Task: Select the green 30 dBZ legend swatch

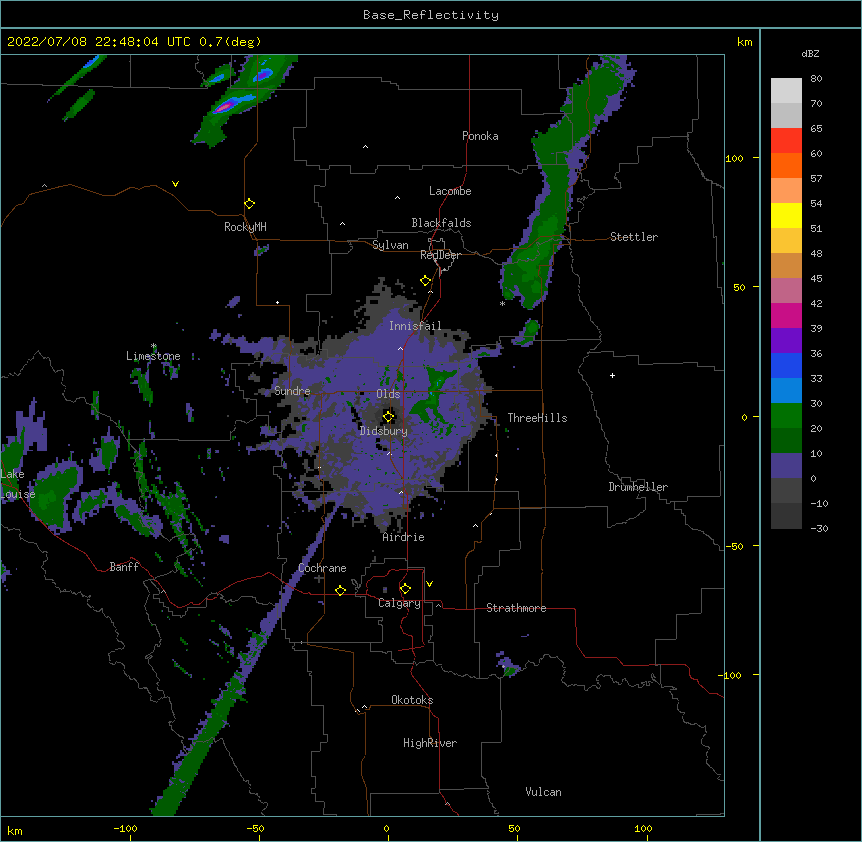Action: pos(786,416)
